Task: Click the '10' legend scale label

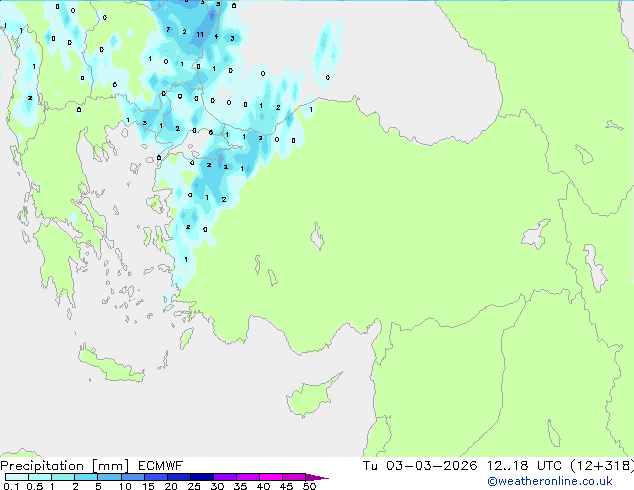Action: coord(125,486)
